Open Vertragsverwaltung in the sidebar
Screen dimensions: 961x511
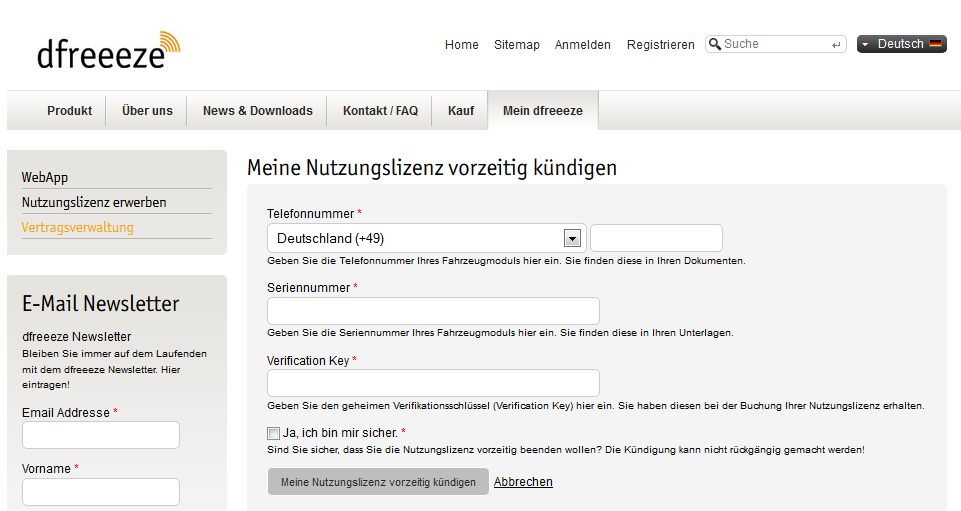(x=77, y=227)
